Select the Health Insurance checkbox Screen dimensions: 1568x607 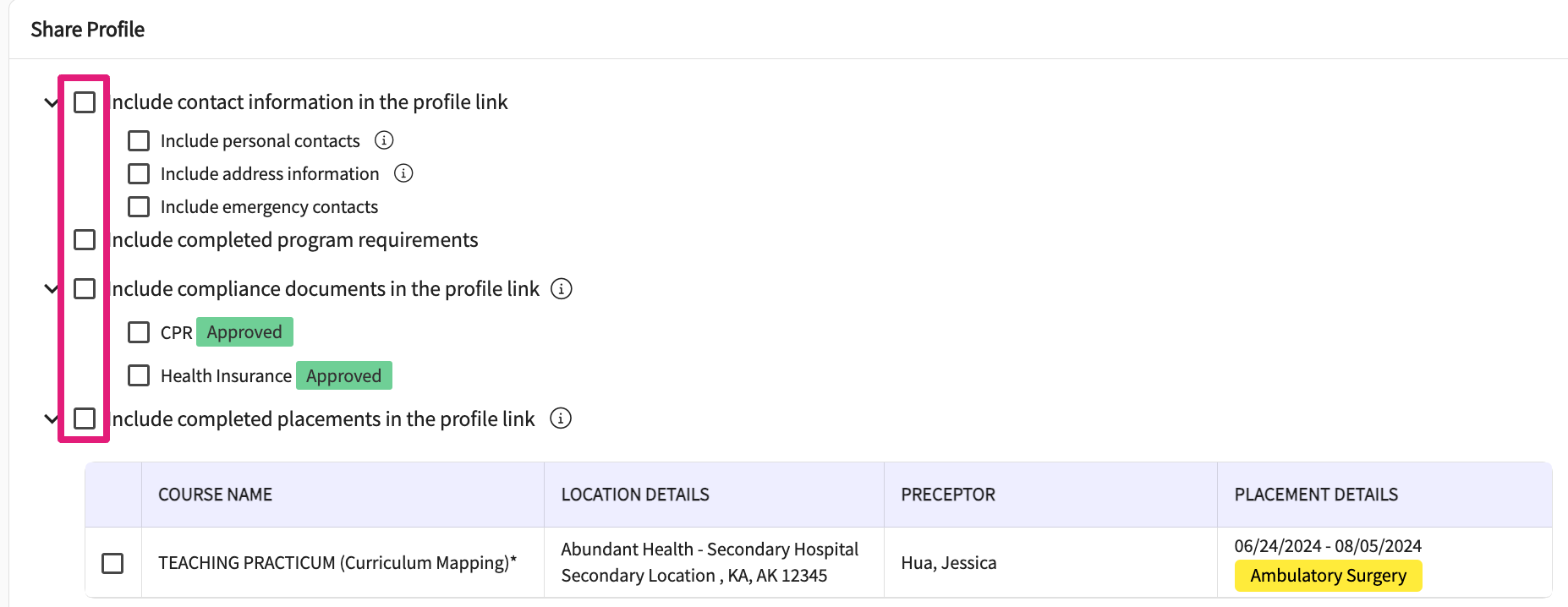coord(139,375)
